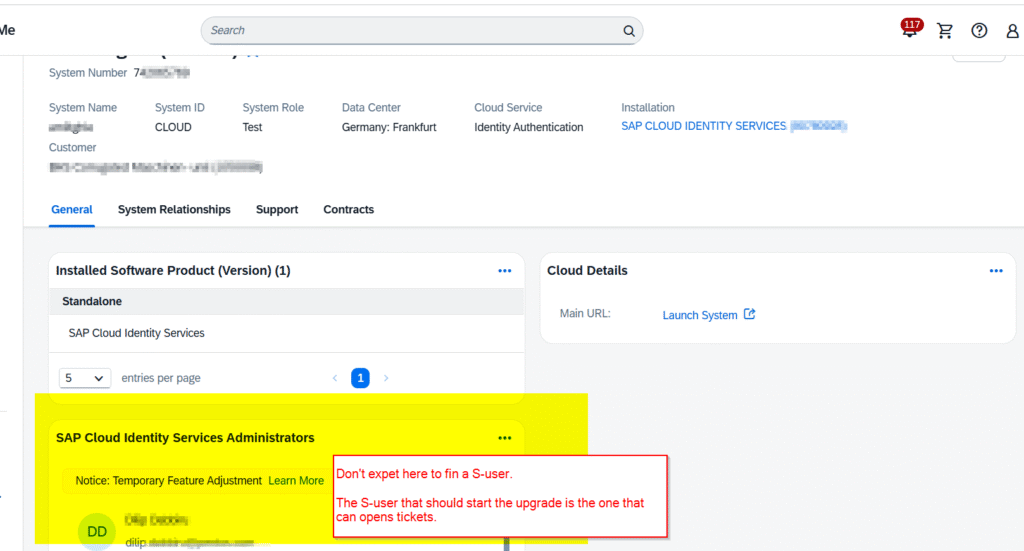Viewport: 1024px width, 551px height.
Task: Click the Test system role value
Action: point(252,127)
